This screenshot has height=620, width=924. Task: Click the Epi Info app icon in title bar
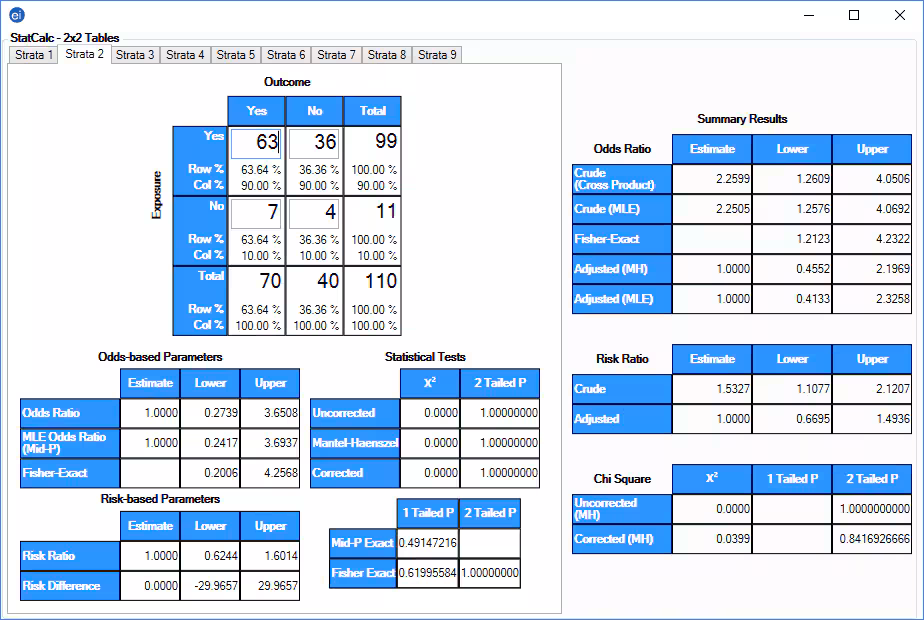click(16, 15)
